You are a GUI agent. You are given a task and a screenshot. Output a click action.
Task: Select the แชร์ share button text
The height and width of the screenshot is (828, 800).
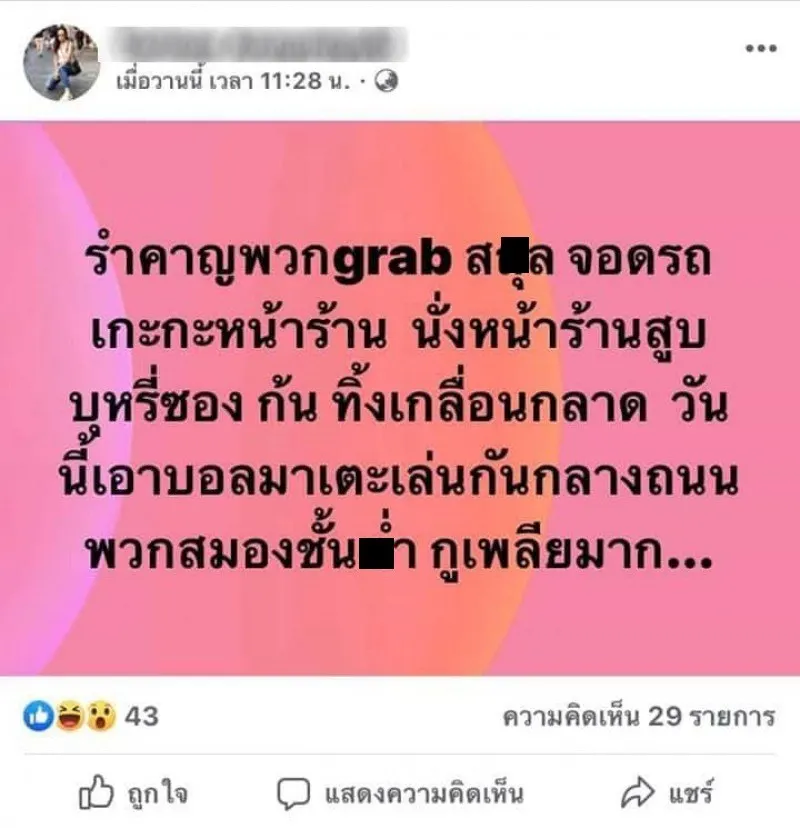coord(692,793)
